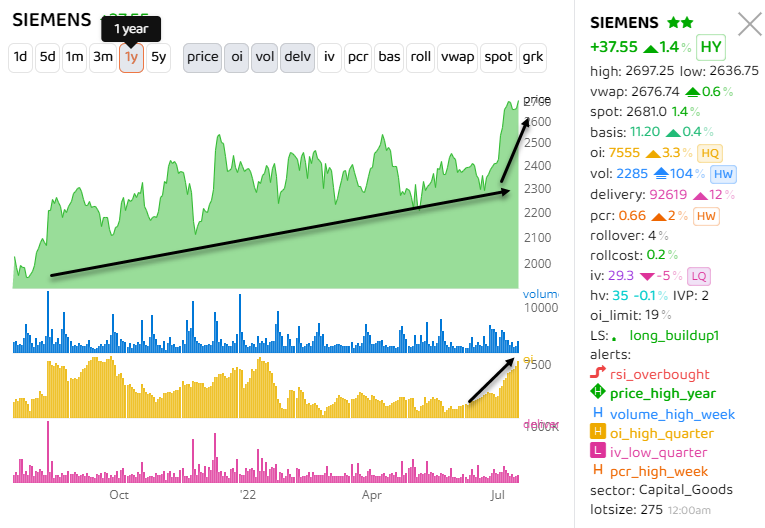The height and width of the screenshot is (528, 765).
Task: Enable the pcr series
Action: pyautogui.click(x=358, y=58)
